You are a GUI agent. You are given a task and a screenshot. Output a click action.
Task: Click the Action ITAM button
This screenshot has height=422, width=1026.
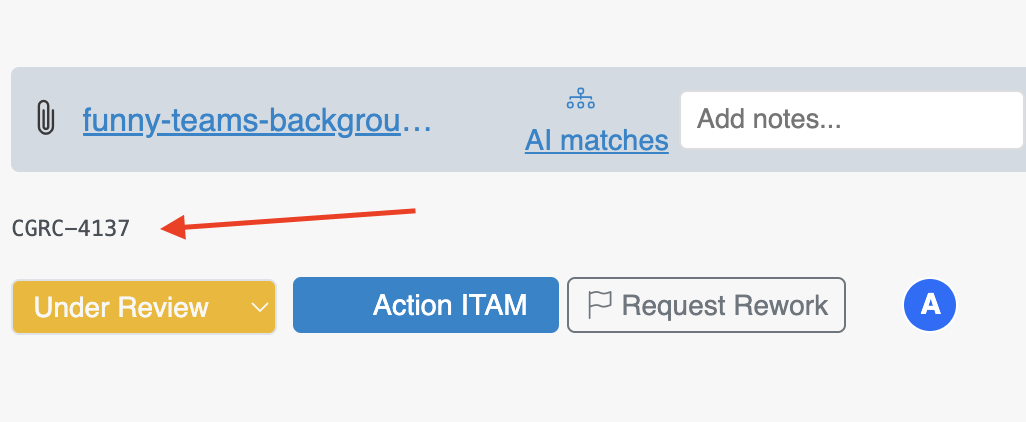coord(425,305)
